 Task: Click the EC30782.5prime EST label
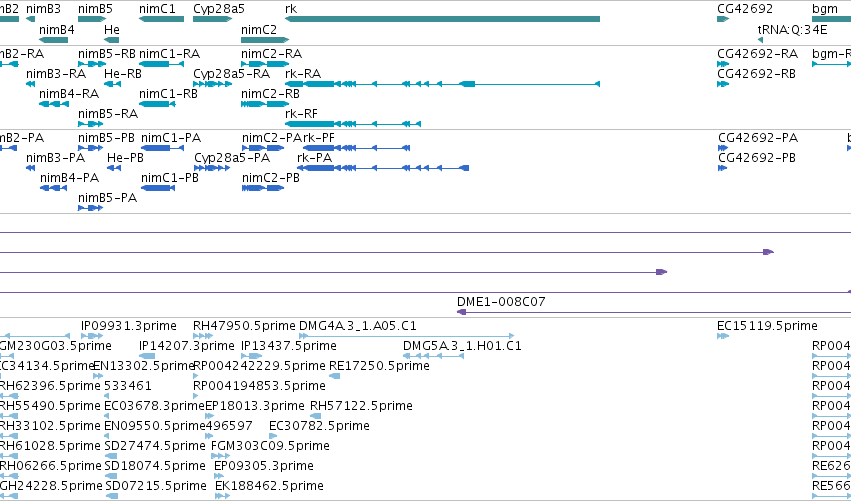(319, 426)
